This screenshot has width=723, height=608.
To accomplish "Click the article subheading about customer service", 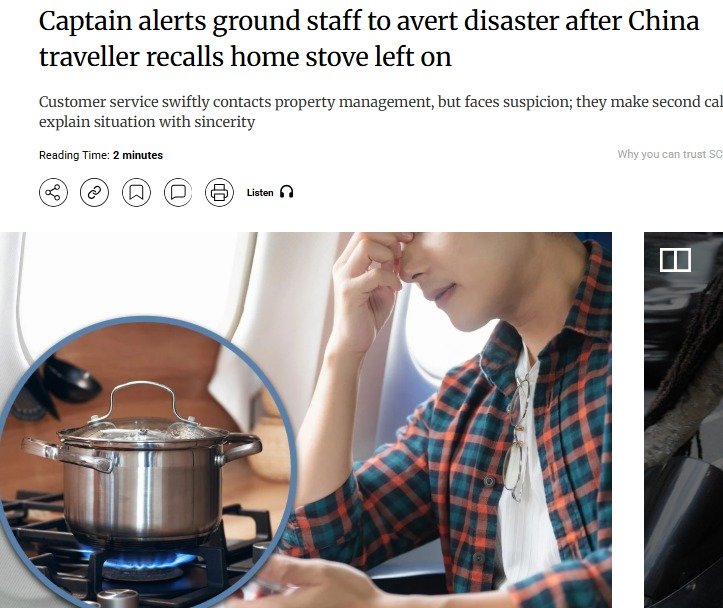I will 381,112.
